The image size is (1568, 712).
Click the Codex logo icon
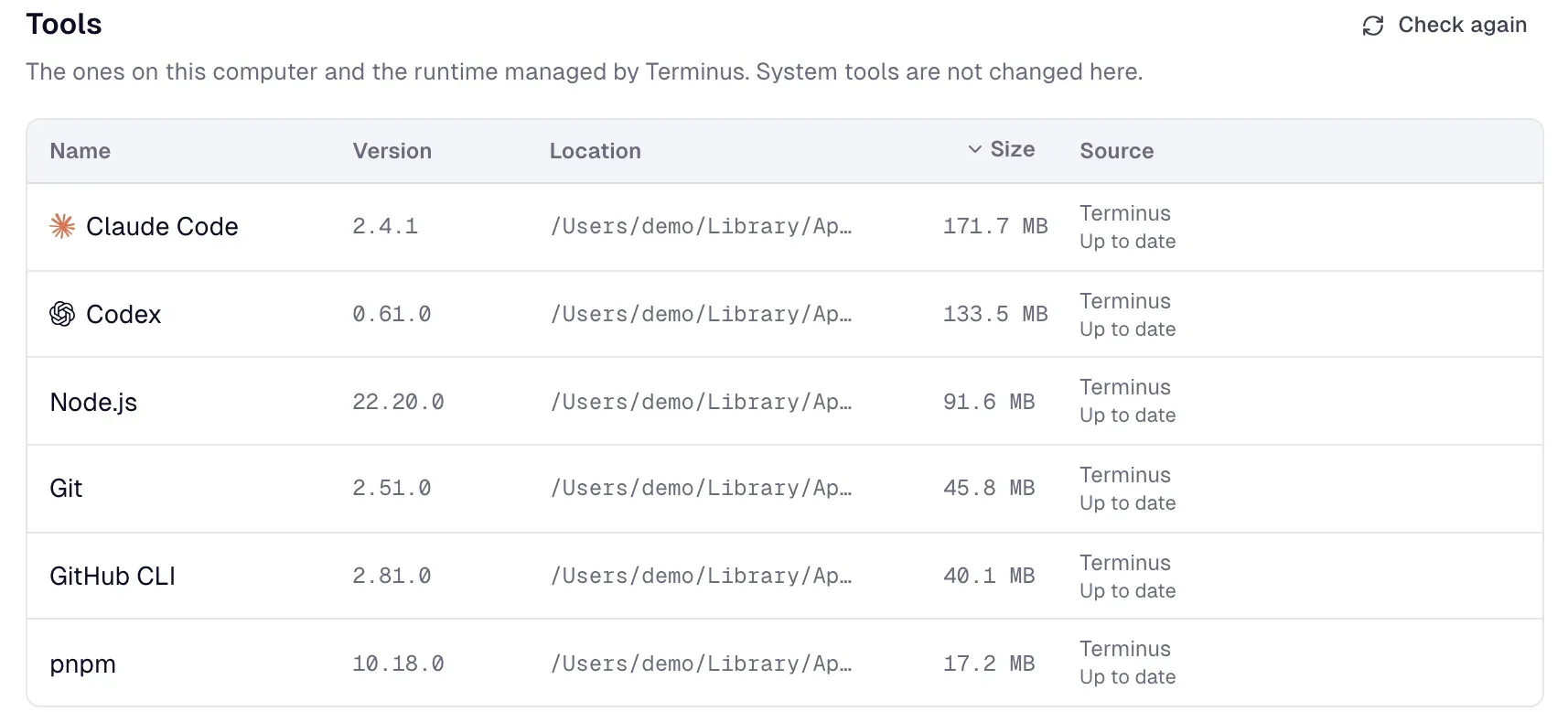tap(62, 314)
